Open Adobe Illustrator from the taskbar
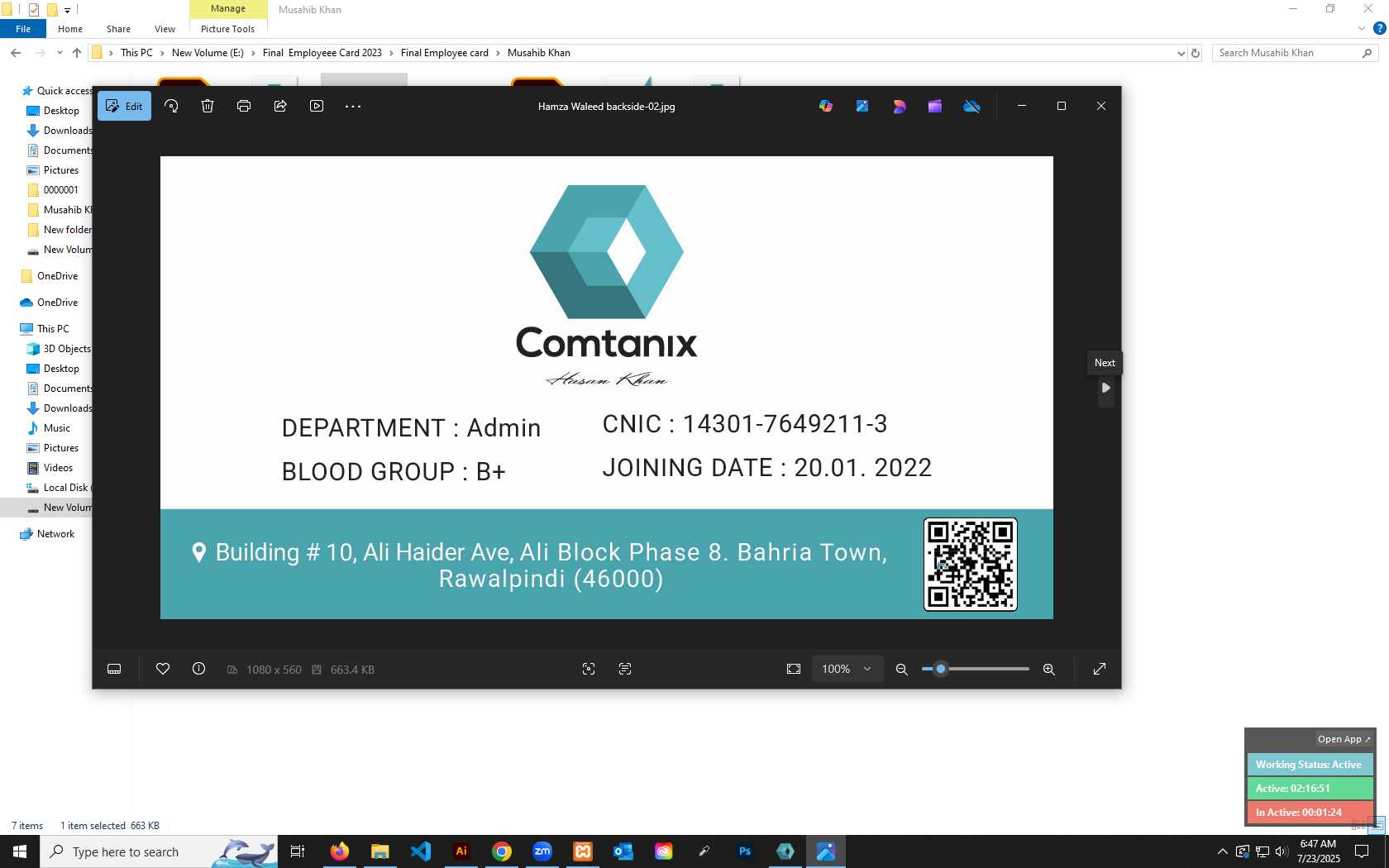 tap(461, 851)
